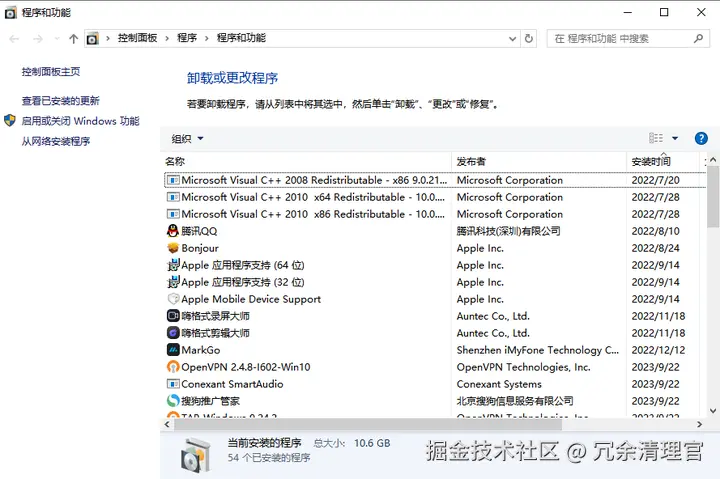Image resolution: width=720 pixels, height=479 pixels.
Task: Open 从网络安装程序 link
Action: coord(56,141)
